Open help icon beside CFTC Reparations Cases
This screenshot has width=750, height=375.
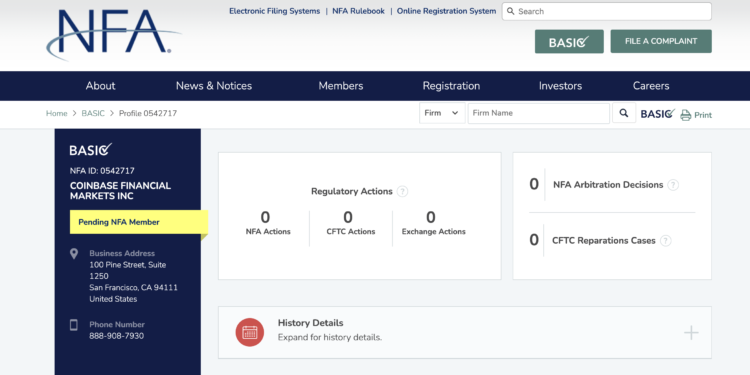[x=665, y=241]
